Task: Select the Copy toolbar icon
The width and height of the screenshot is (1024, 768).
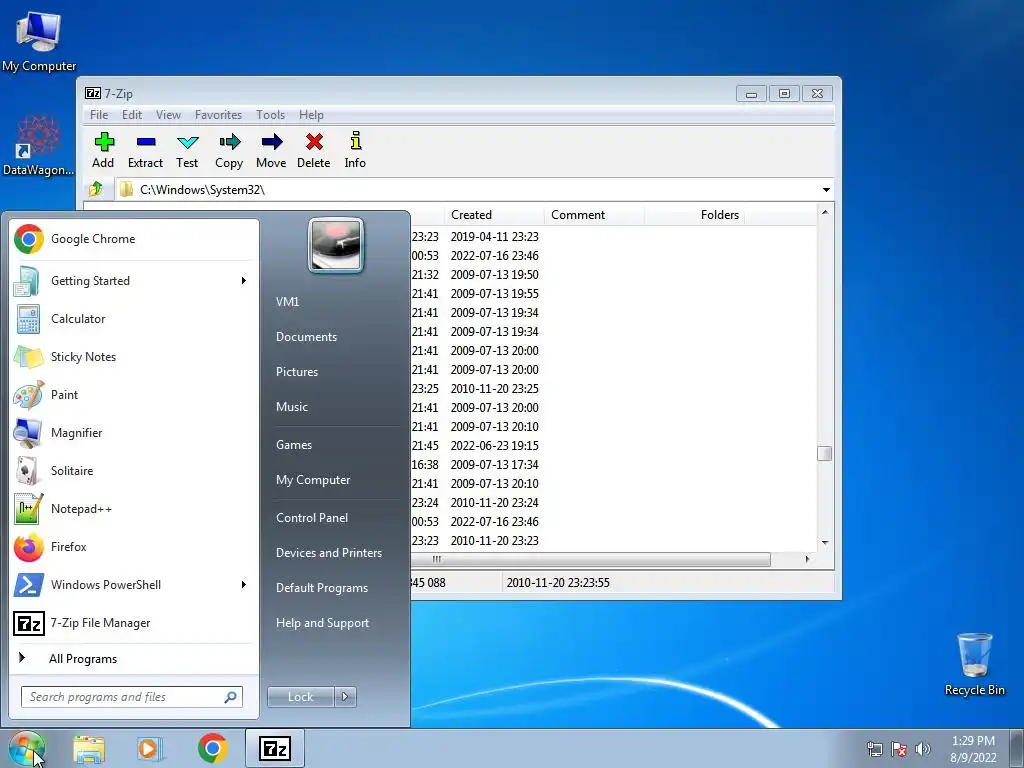Action: (x=229, y=150)
